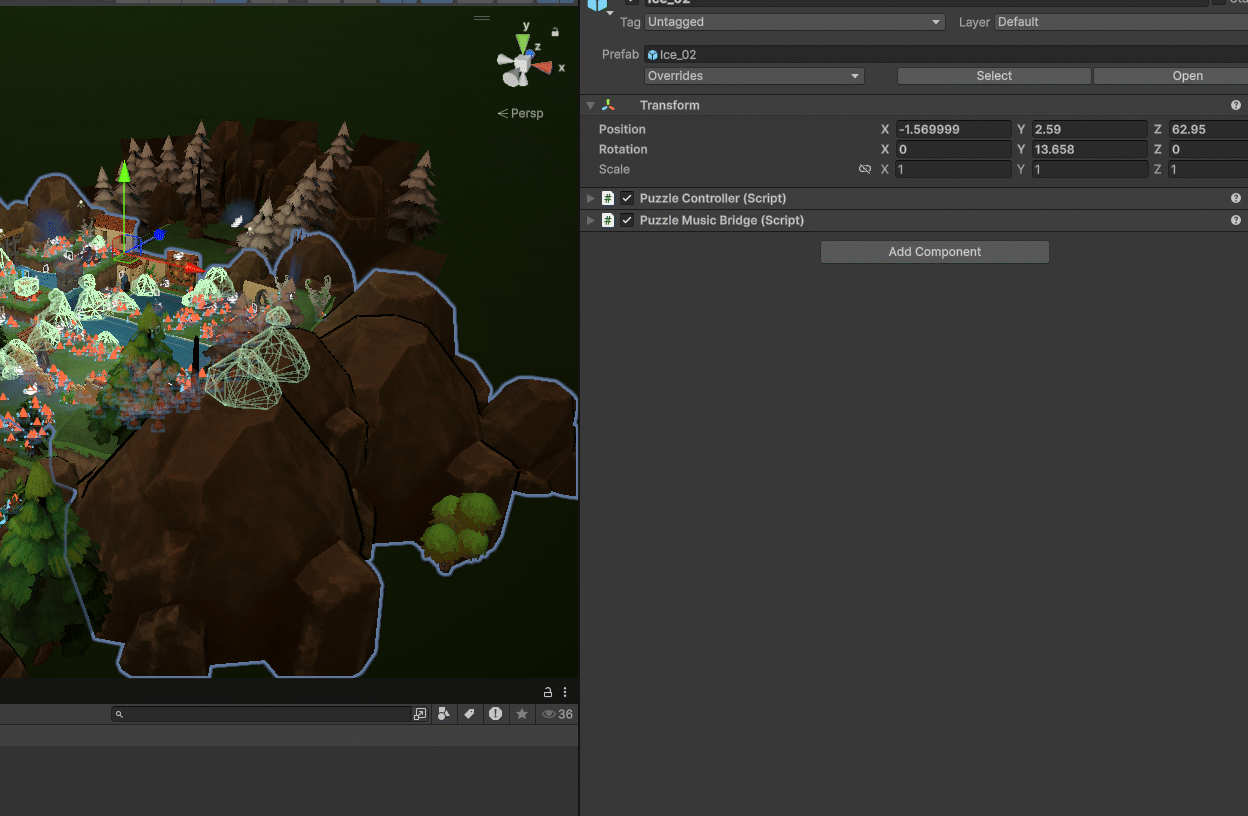
Task: Click the Prefab field showing Ice_02
Action: pyautogui.click(x=946, y=54)
